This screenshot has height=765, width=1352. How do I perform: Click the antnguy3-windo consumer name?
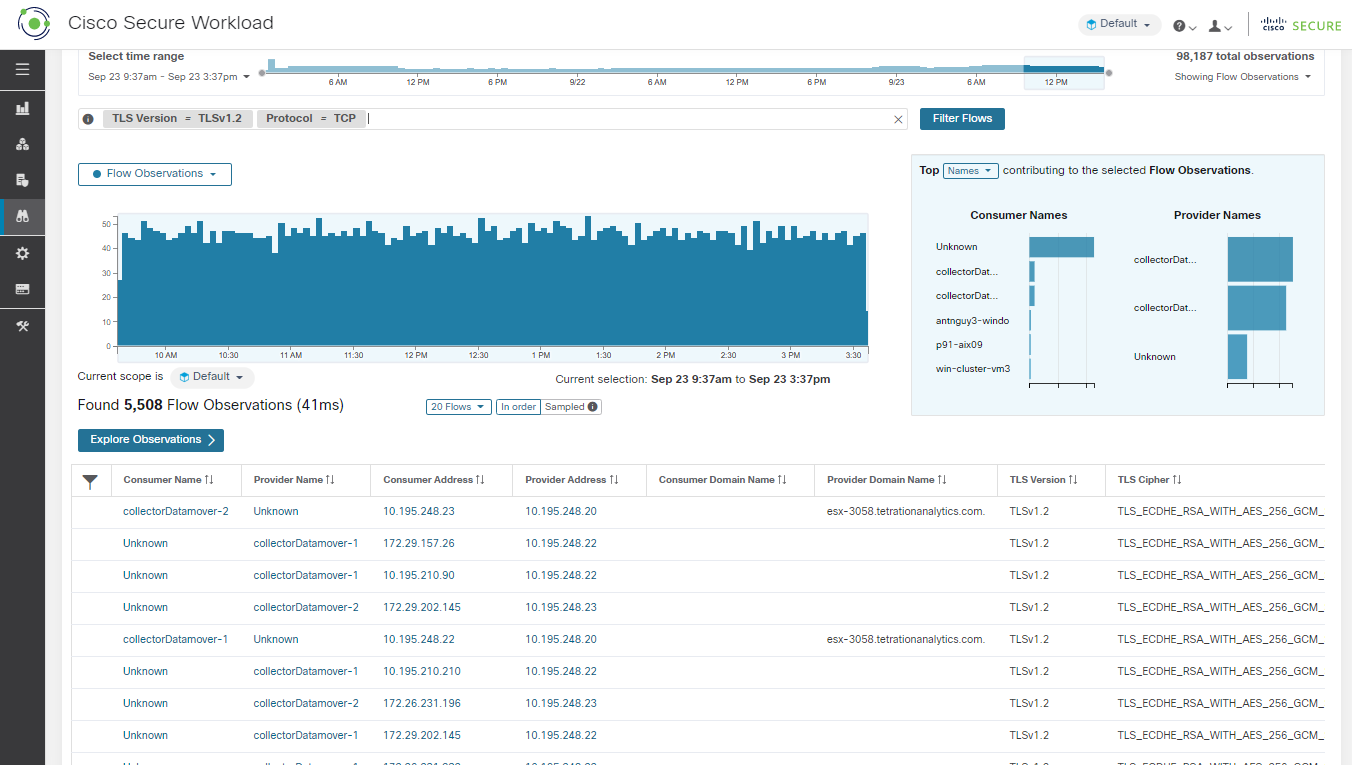(x=972, y=320)
